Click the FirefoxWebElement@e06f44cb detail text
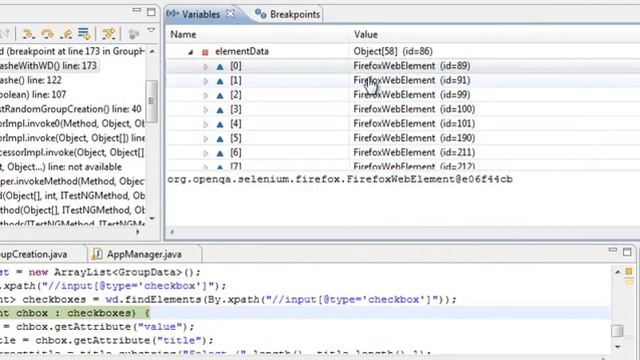The width and height of the screenshot is (640, 360). tap(340, 179)
